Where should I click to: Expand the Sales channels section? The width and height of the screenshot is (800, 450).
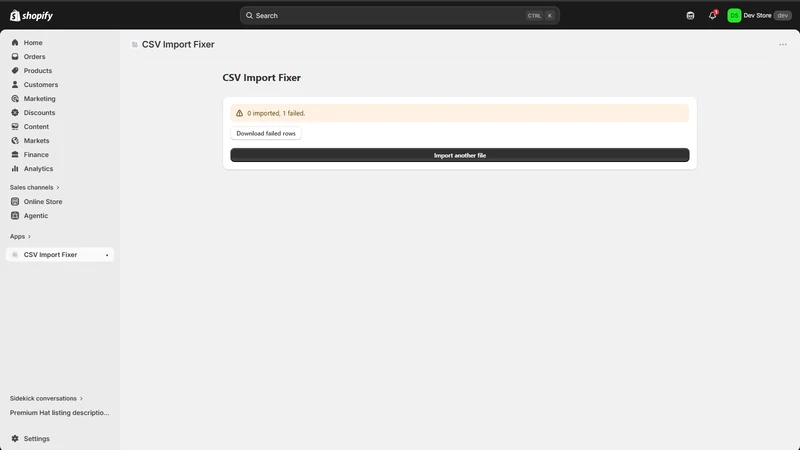(35, 187)
